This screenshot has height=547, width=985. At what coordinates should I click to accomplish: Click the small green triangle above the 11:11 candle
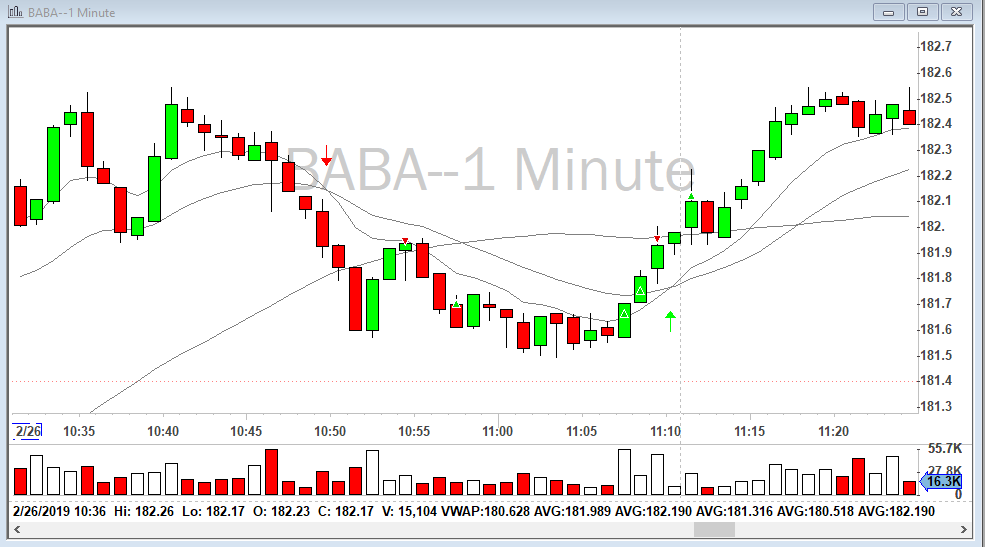point(691,197)
